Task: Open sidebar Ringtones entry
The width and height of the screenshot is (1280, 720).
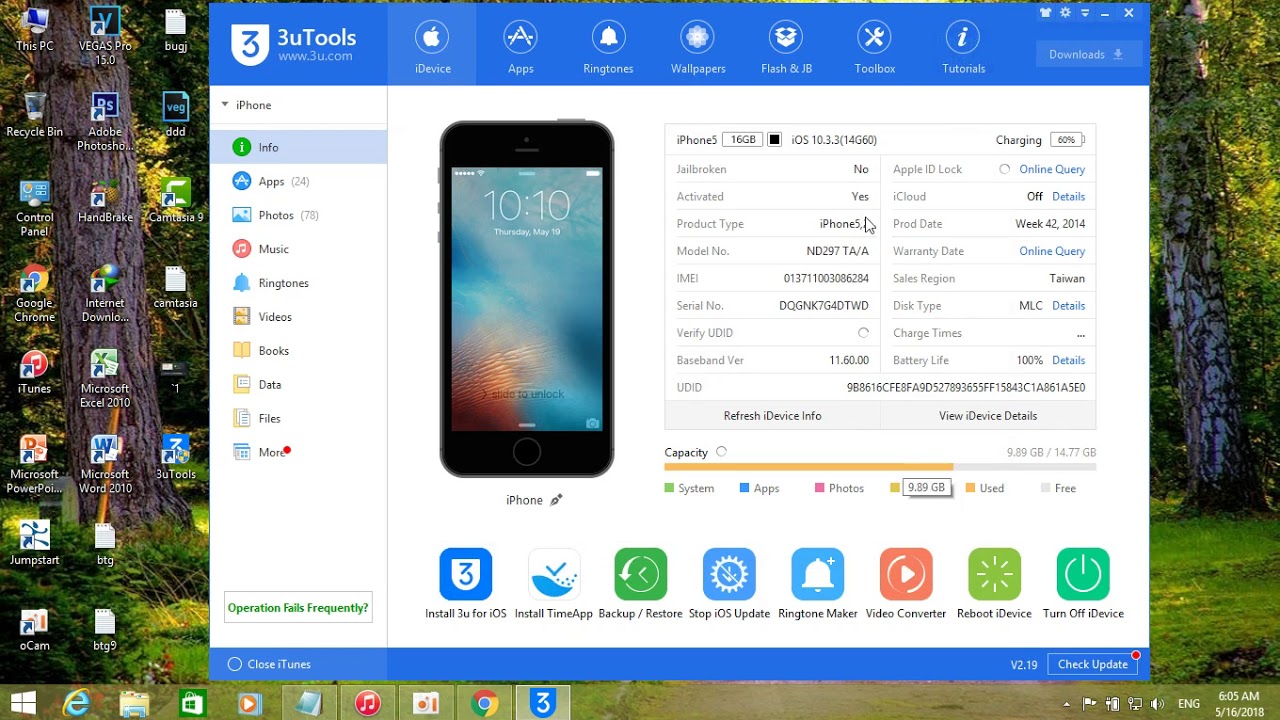Action: (298, 283)
